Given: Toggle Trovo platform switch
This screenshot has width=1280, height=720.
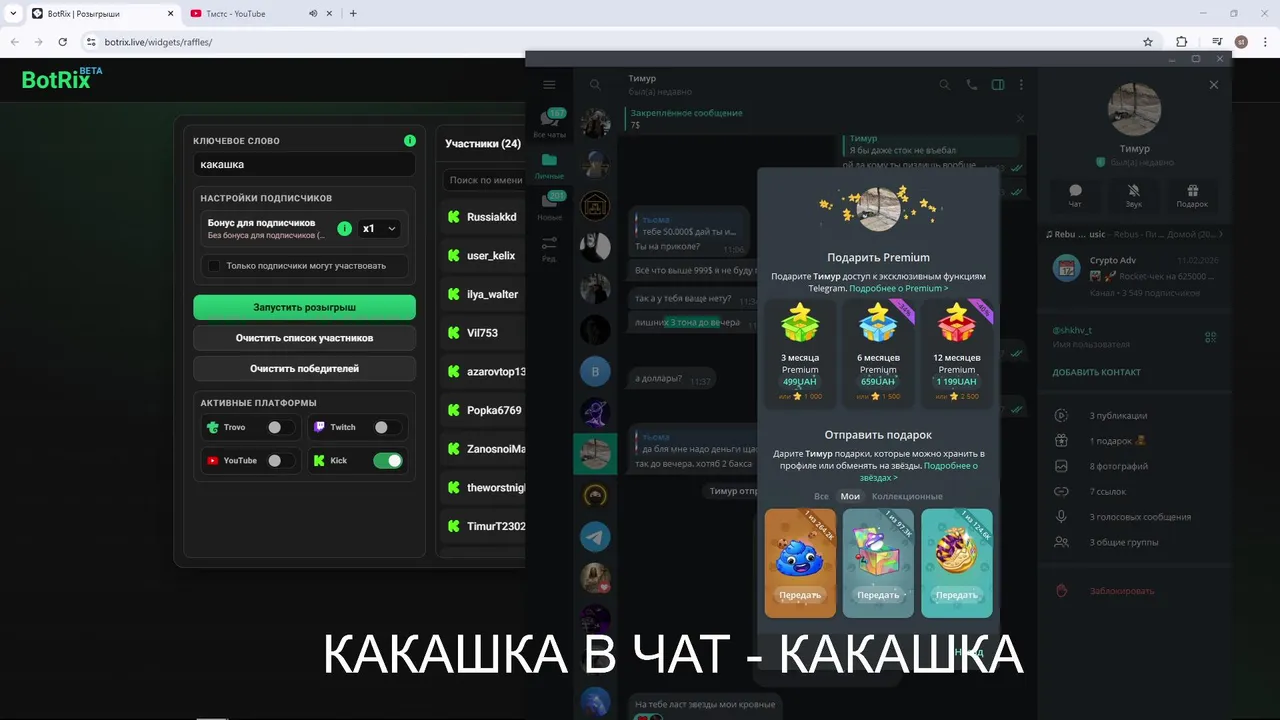Looking at the screenshot, I should (281, 427).
